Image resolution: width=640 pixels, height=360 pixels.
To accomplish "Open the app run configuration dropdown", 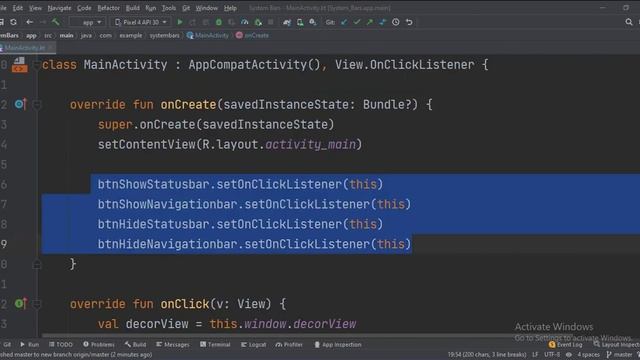I will (x=87, y=22).
